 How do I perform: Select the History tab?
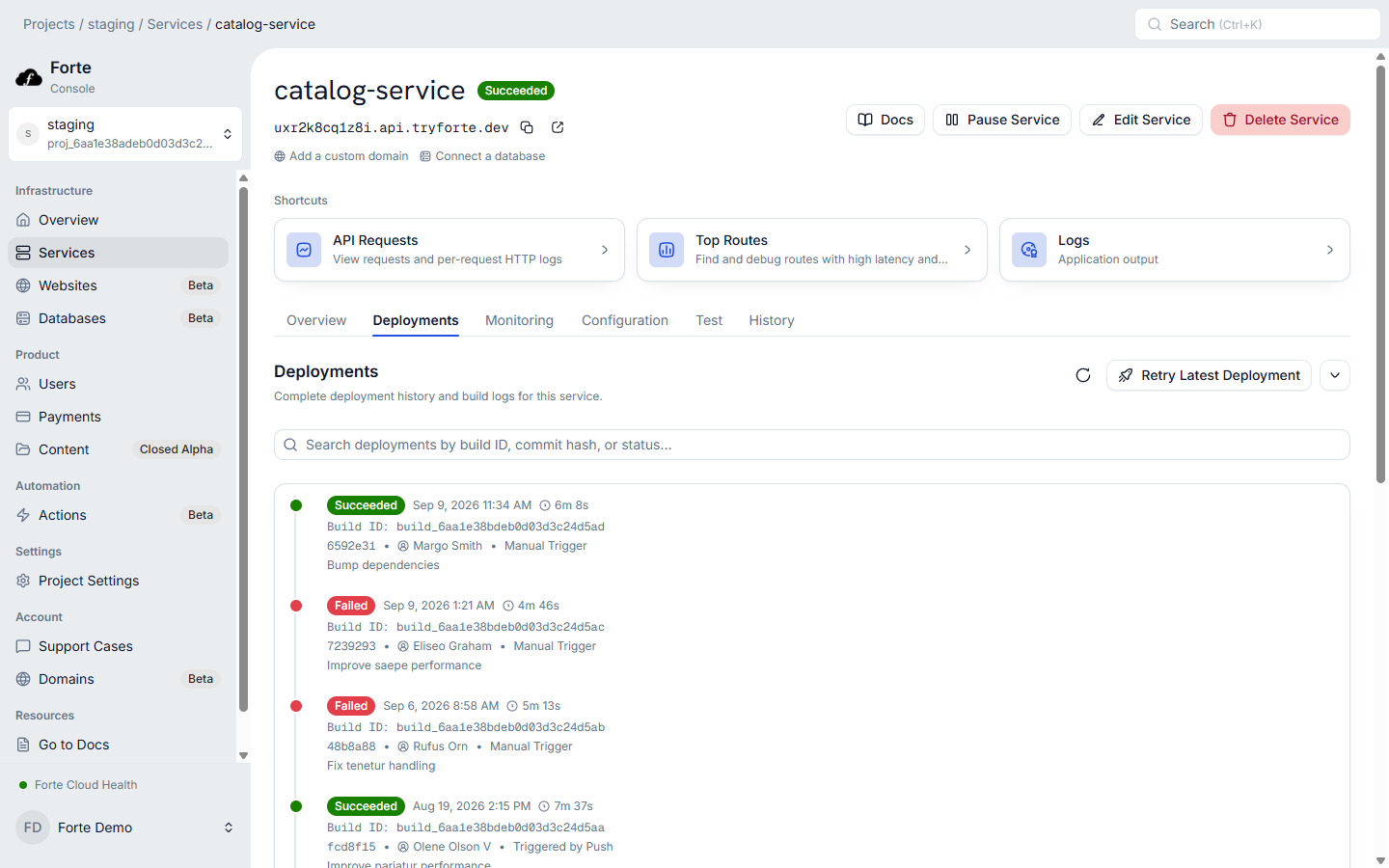[772, 320]
